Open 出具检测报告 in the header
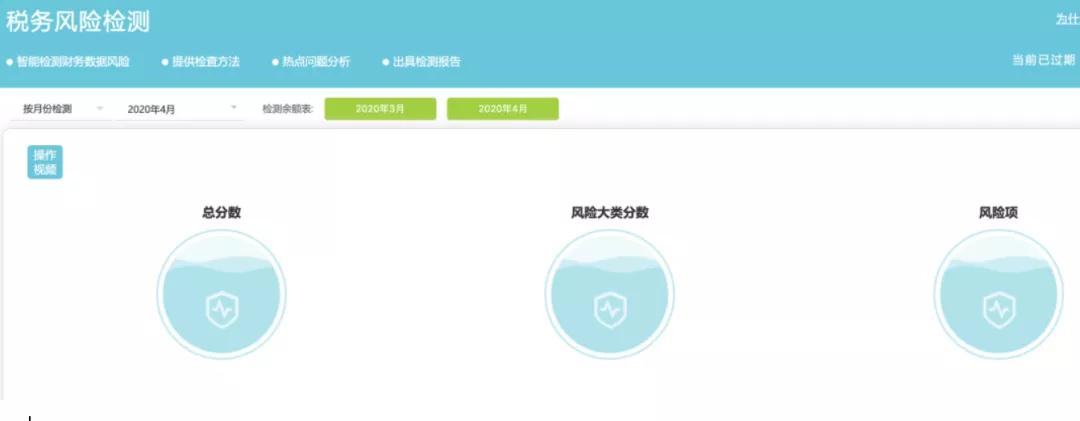 click(425, 62)
